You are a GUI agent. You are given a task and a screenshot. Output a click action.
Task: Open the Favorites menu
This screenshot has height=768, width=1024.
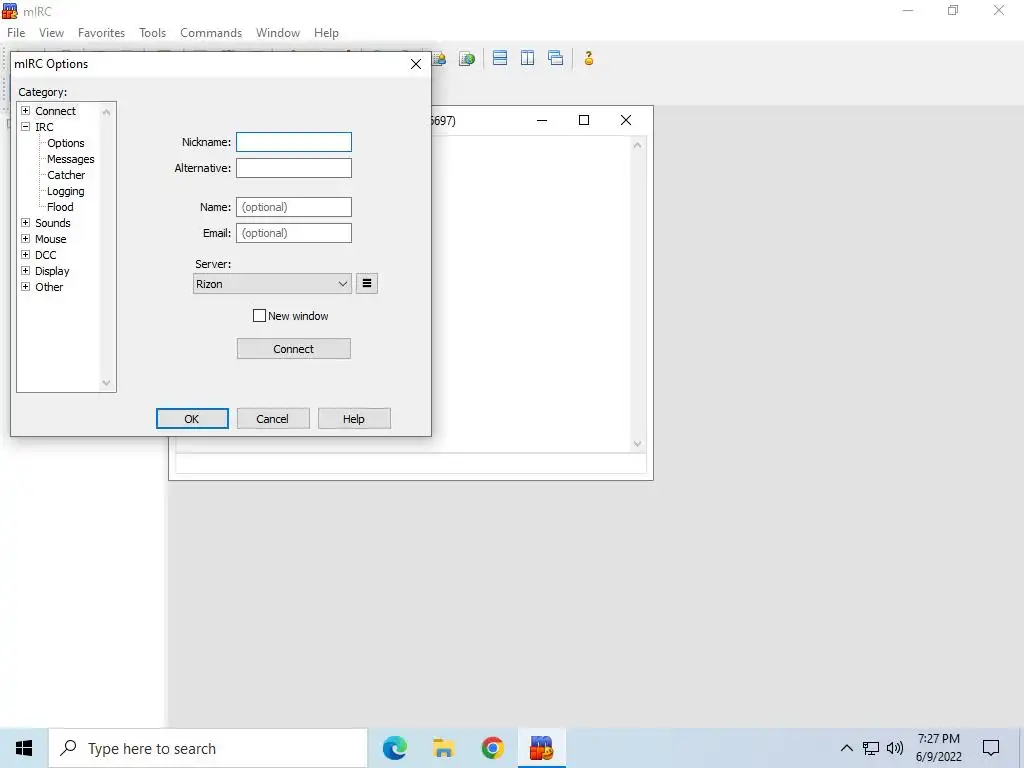point(101,33)
